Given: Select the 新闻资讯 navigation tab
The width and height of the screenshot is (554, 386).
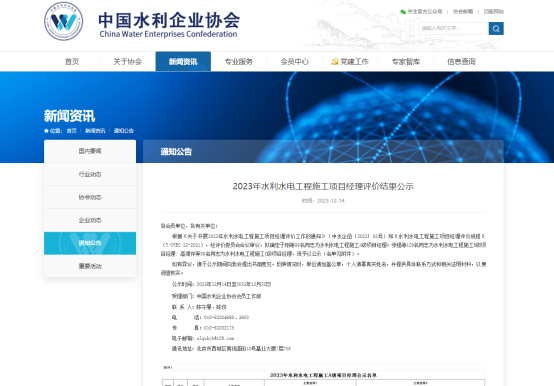Looking at the screenshot, I should tap(183, 62).
